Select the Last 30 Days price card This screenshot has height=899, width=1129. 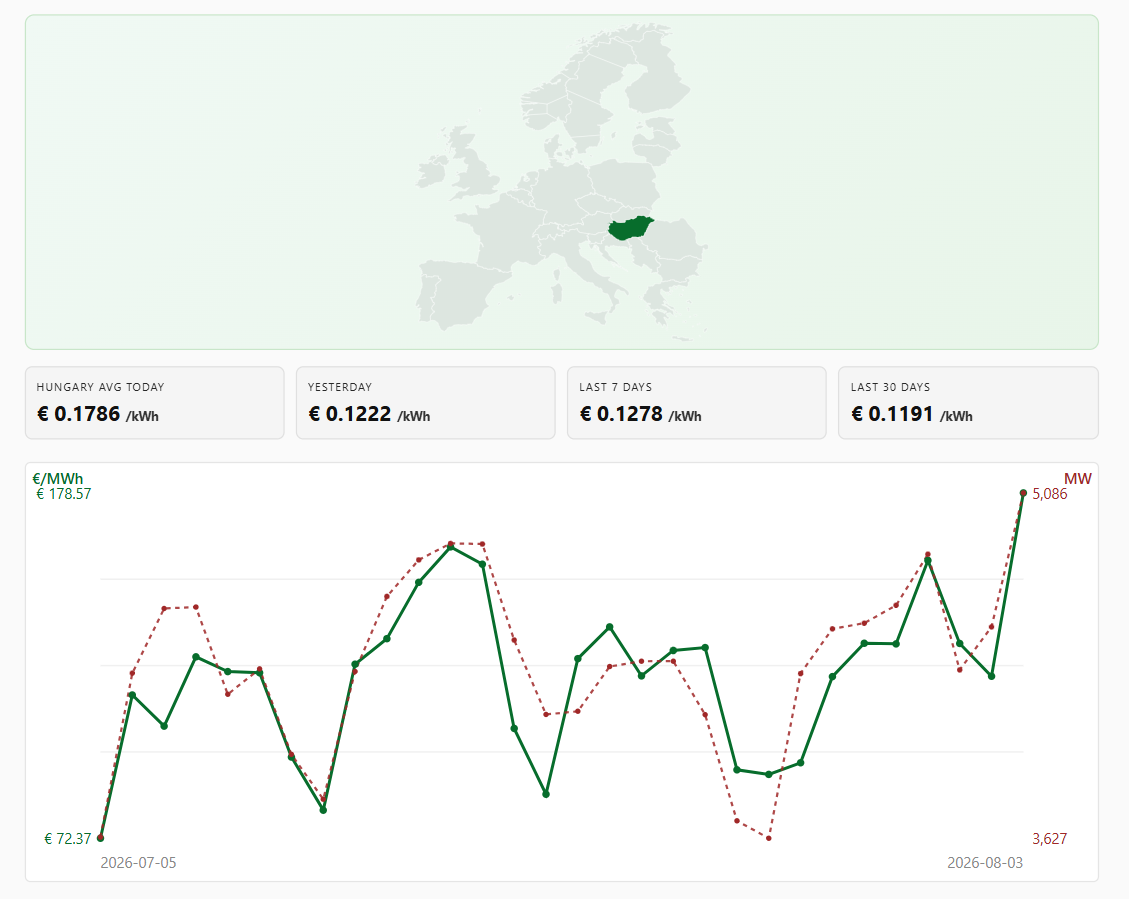[968, 403]
